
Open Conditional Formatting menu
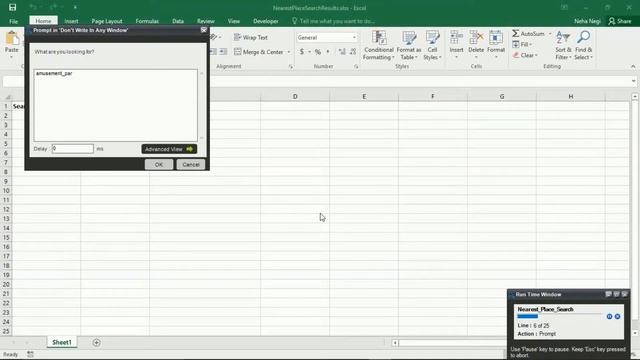coord(379,45)
